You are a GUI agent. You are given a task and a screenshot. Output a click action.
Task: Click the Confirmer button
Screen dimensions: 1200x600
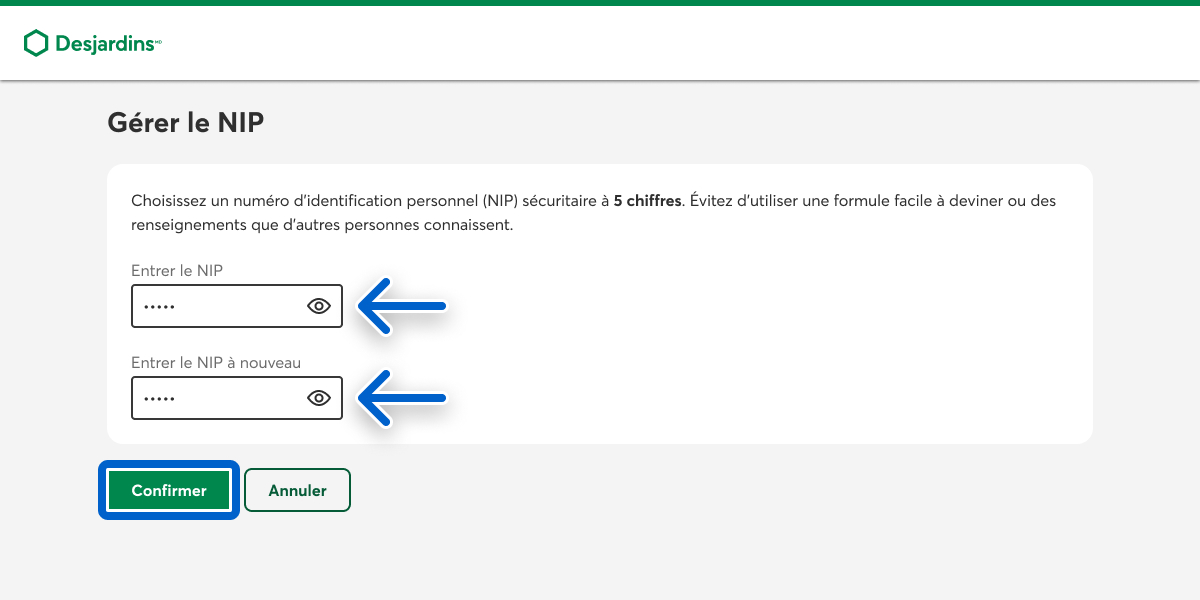coord(169,491)
